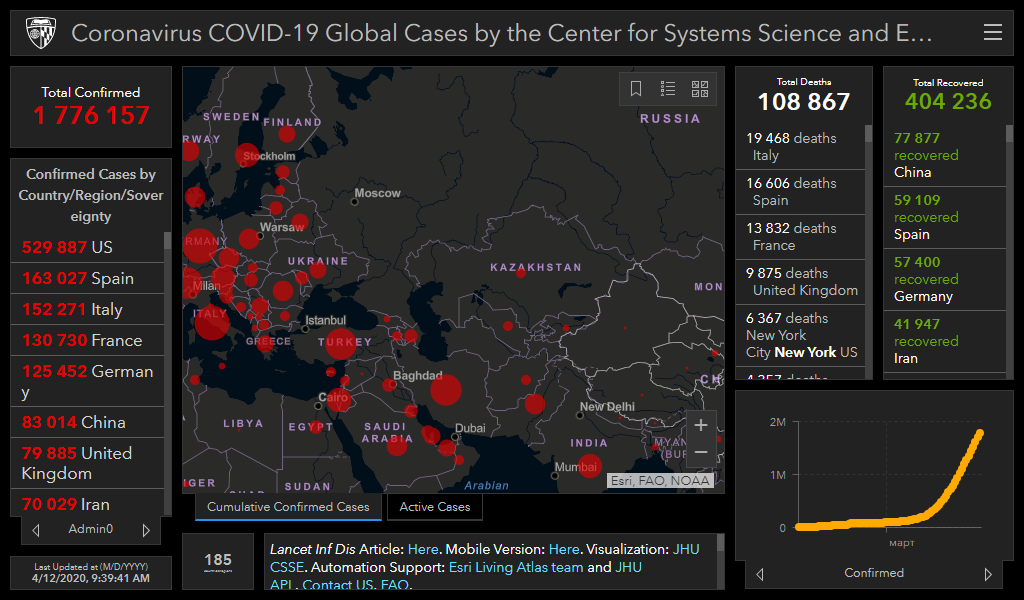This screenshot has width=1024, height=600.
Task: Open the basemap gallery grid icon
Action: click(700, 89)
